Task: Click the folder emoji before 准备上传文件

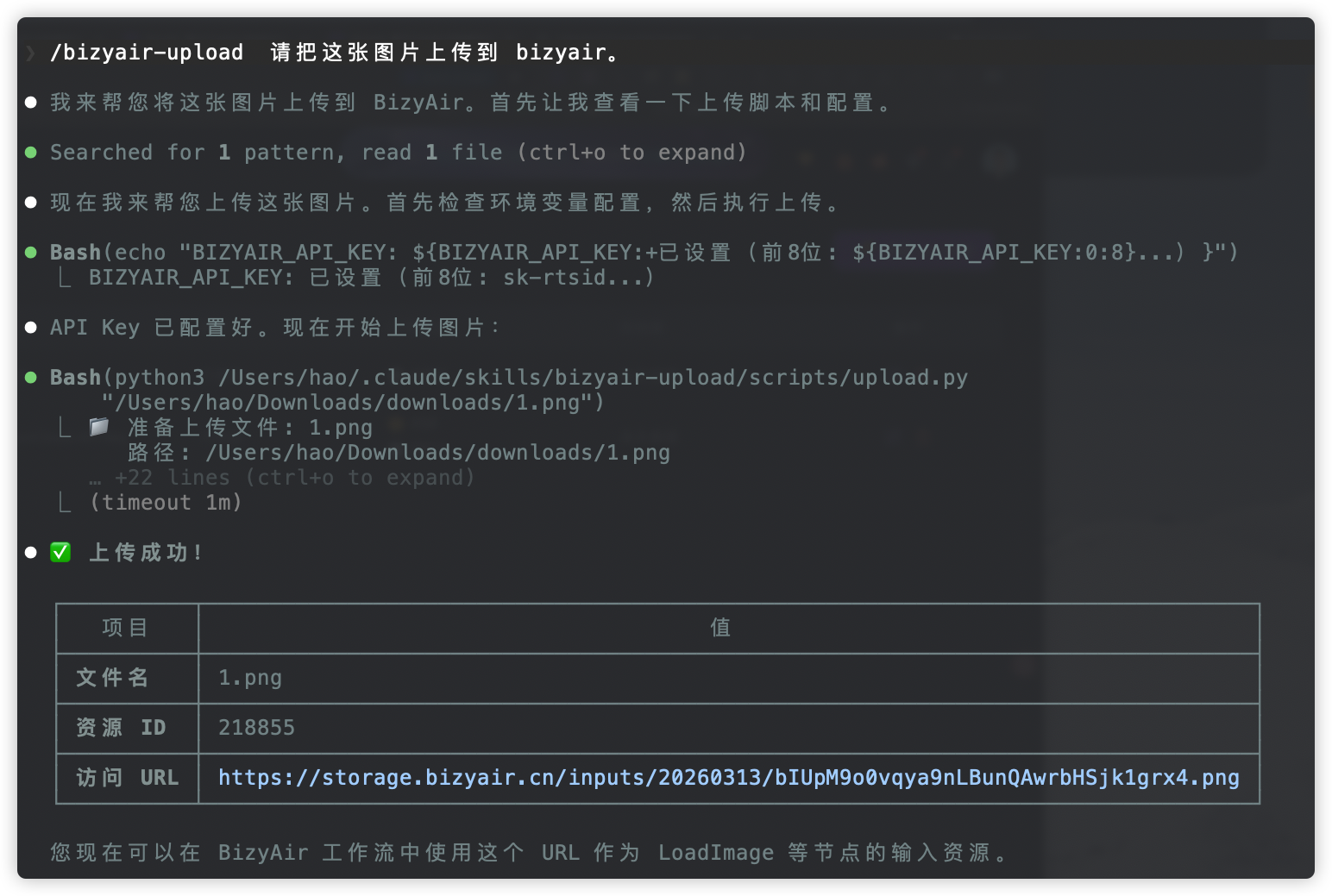Action: point(99,427)
